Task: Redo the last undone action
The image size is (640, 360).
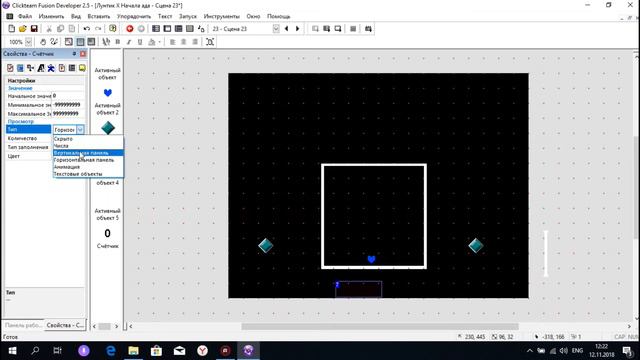Action: pyautogui.click(x=98, y=29)
